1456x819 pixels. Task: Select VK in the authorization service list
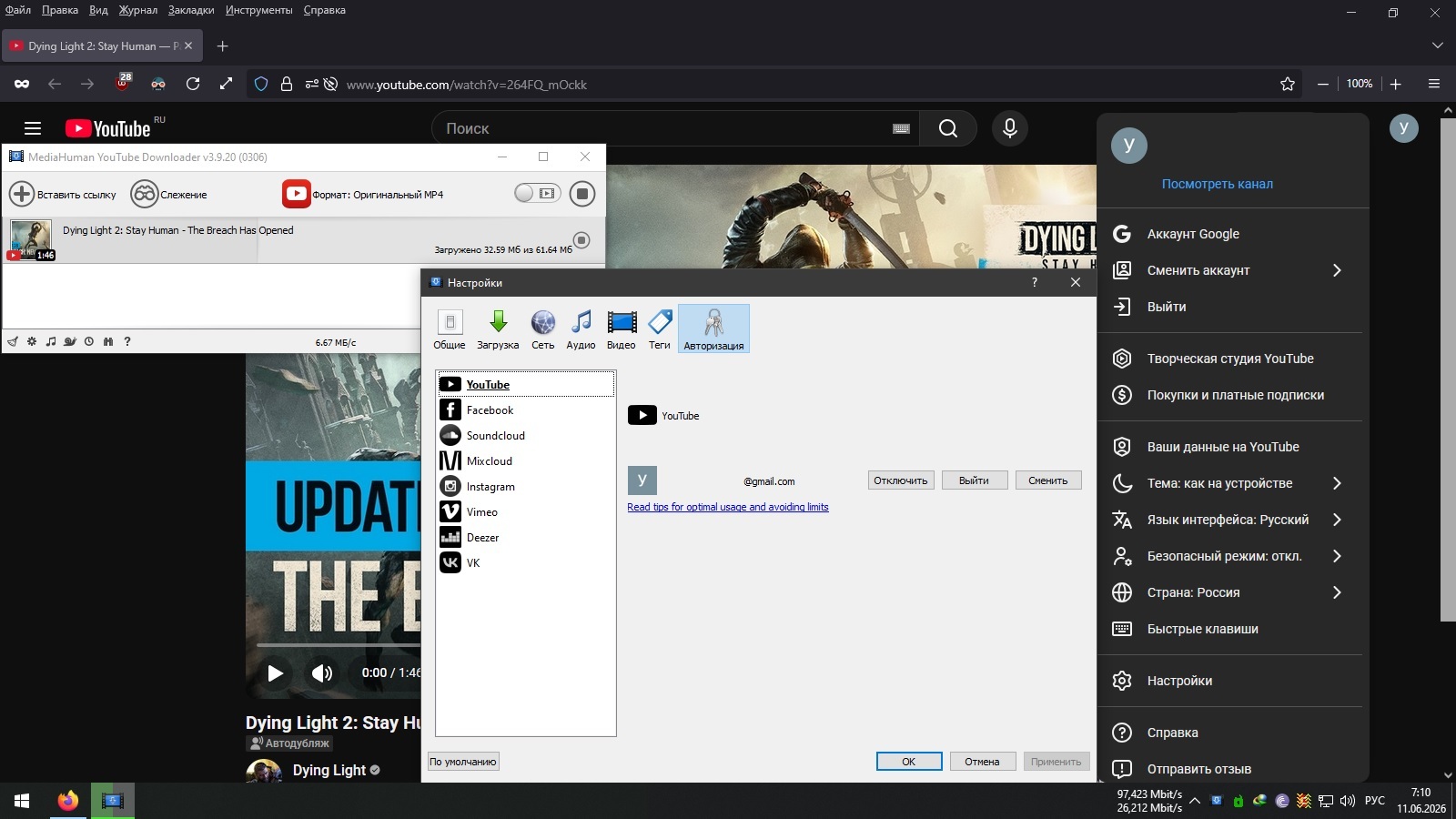[526, 563]
